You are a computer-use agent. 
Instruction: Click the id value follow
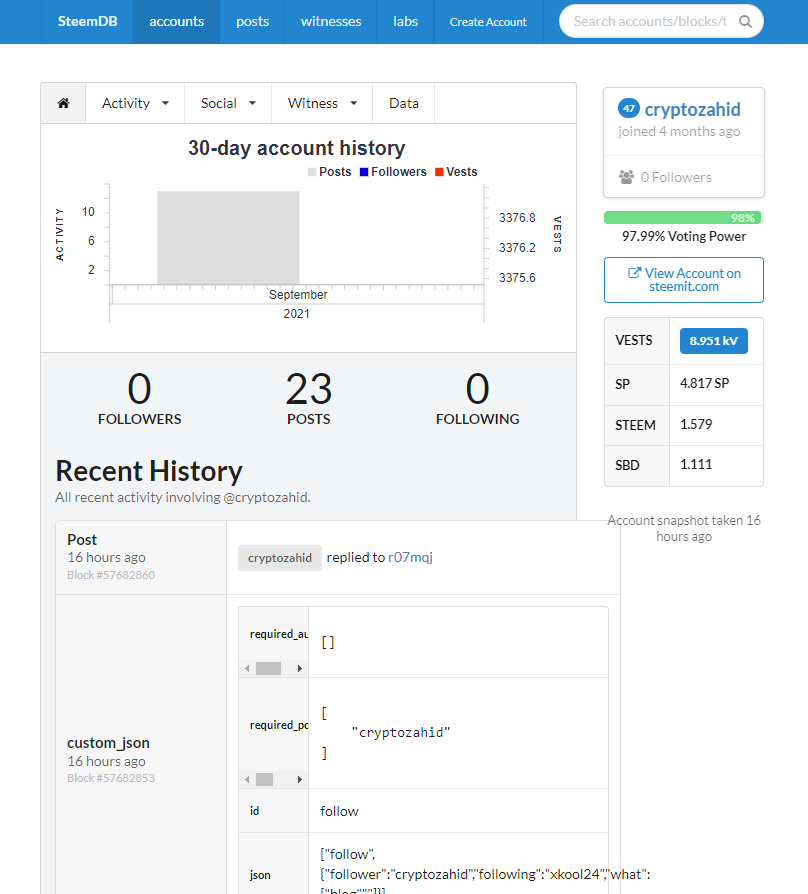coord(339,811)
